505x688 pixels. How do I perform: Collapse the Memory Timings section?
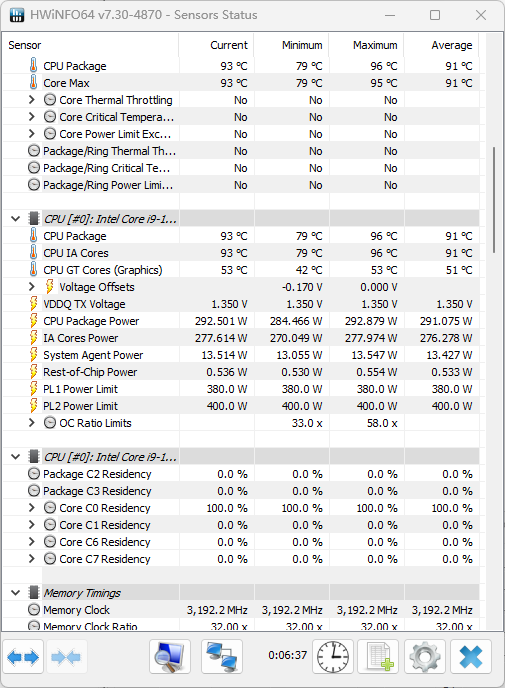15,593
